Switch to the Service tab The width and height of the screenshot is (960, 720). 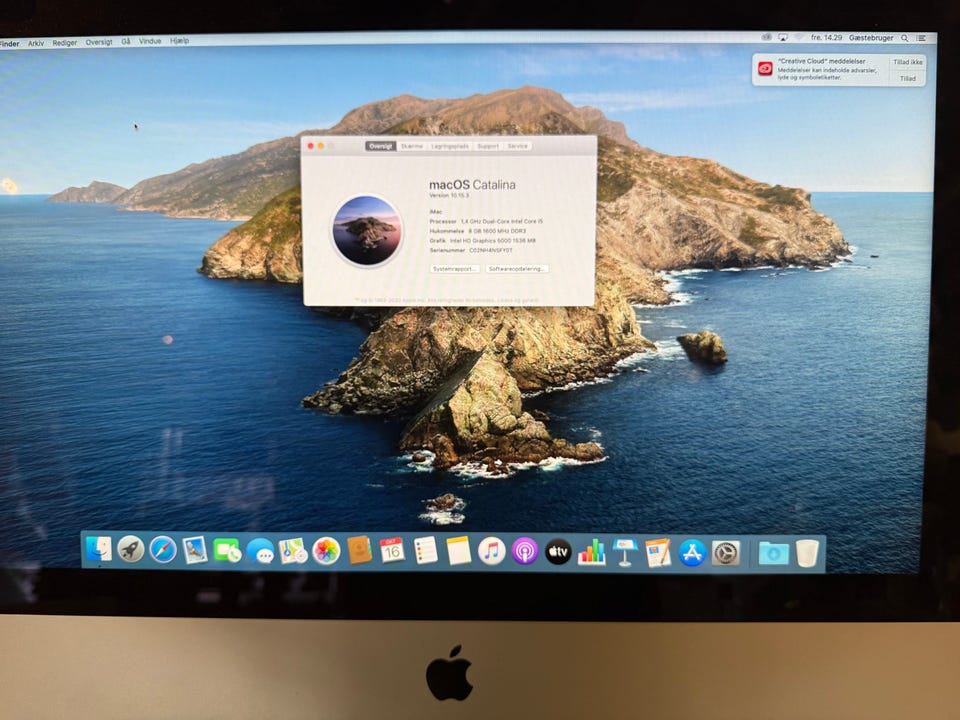[517, 146]
